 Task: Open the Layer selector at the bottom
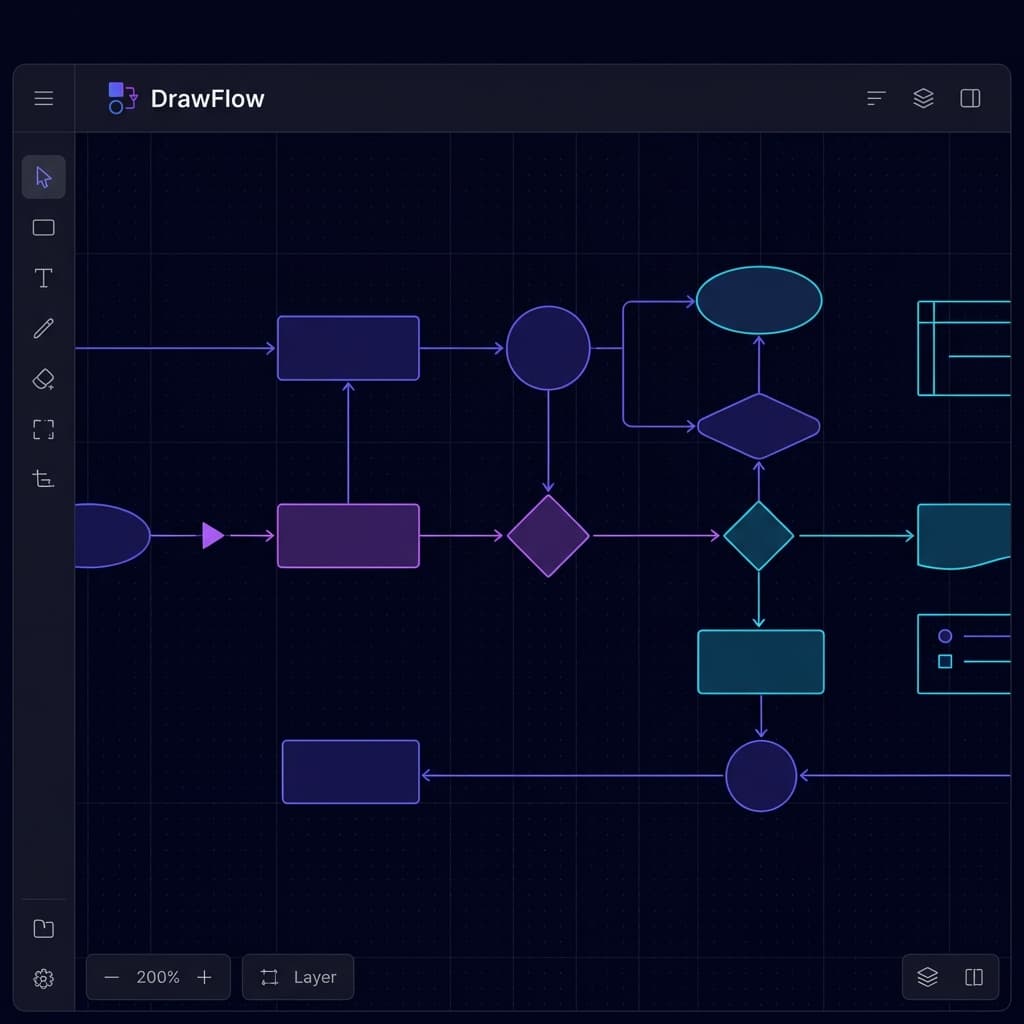[x=297, y=977]
